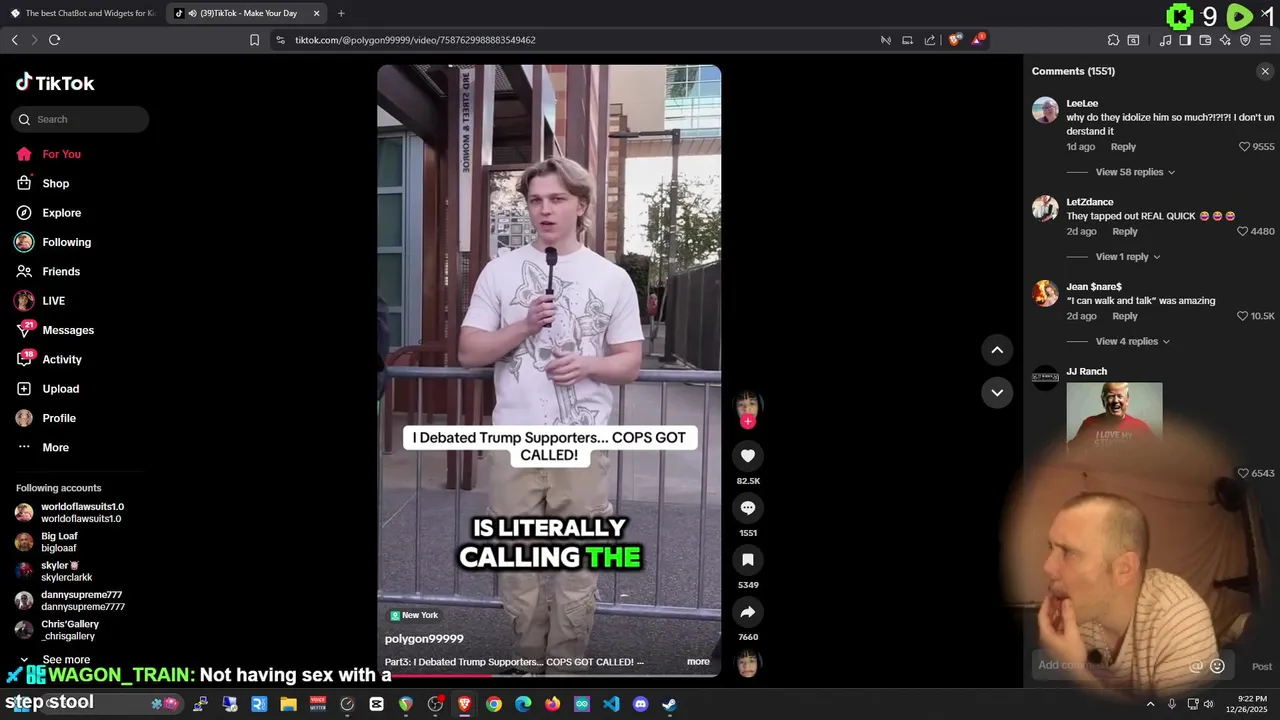Share the video with arrow icon
The width and height of the screenshot is (1280, 720).
(x=747, y=612)
